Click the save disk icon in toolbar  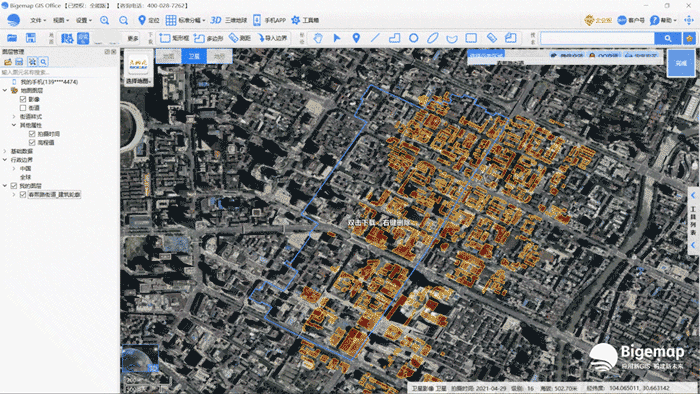click(30, 38)
